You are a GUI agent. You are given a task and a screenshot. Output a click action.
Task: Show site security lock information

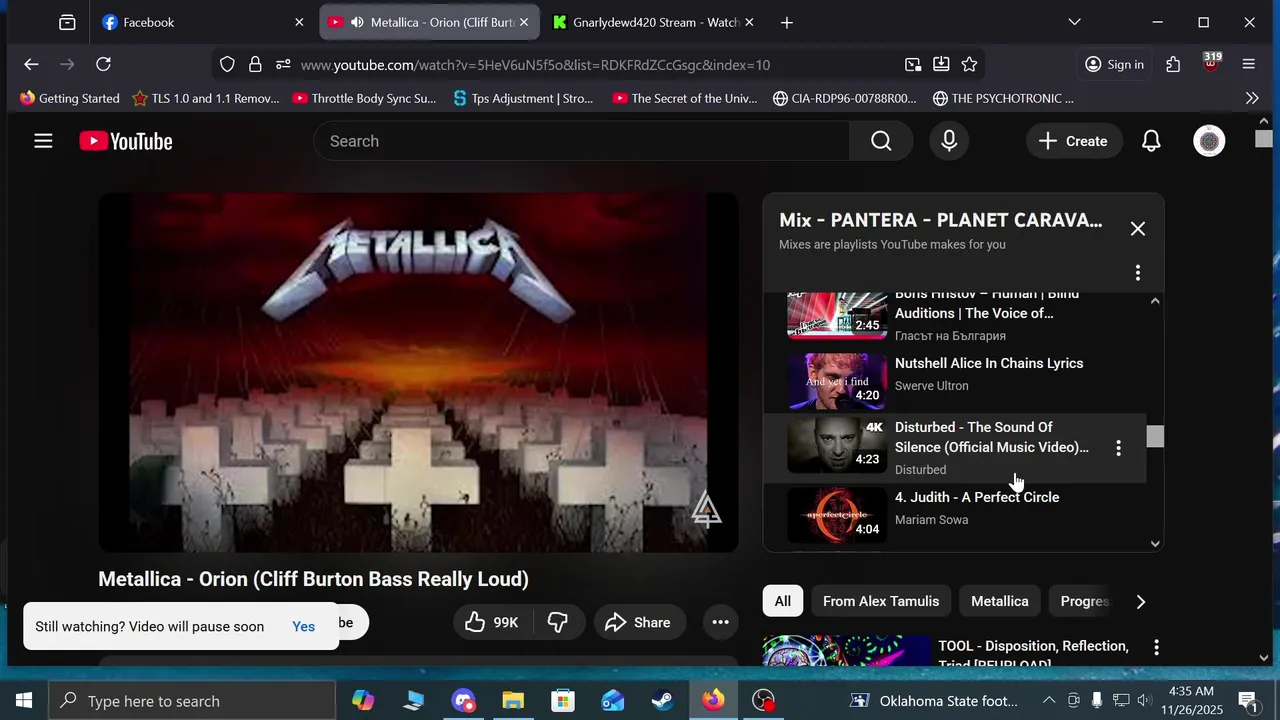pyautogui.click(x=255, y=64)
